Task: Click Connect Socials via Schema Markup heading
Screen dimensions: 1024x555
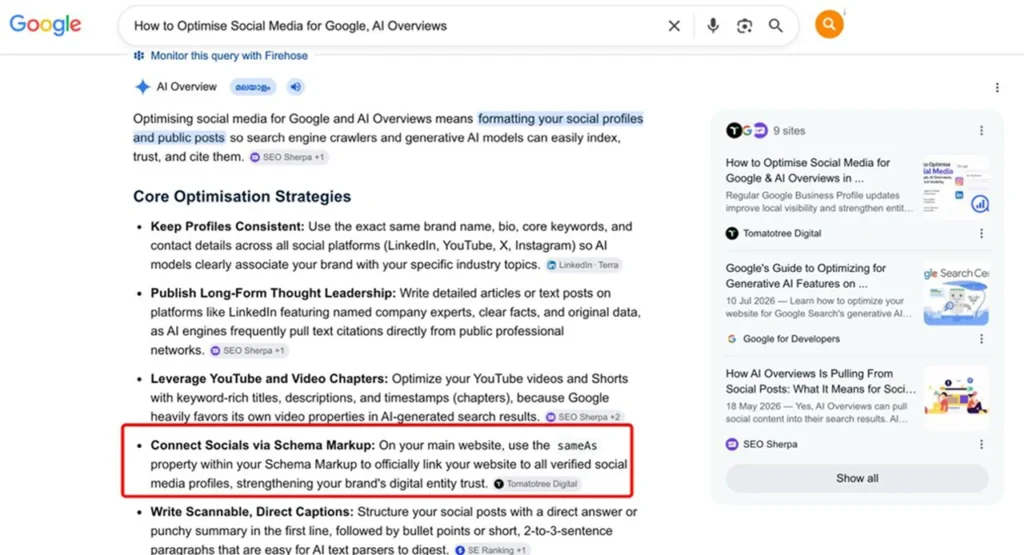Action: coord(263,445)
